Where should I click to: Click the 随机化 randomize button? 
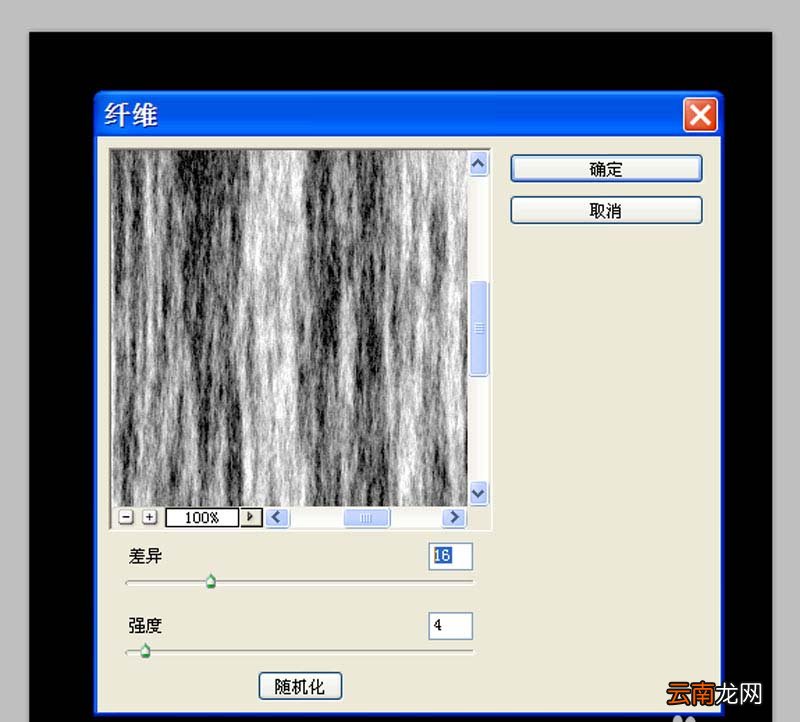coord(300,686)
